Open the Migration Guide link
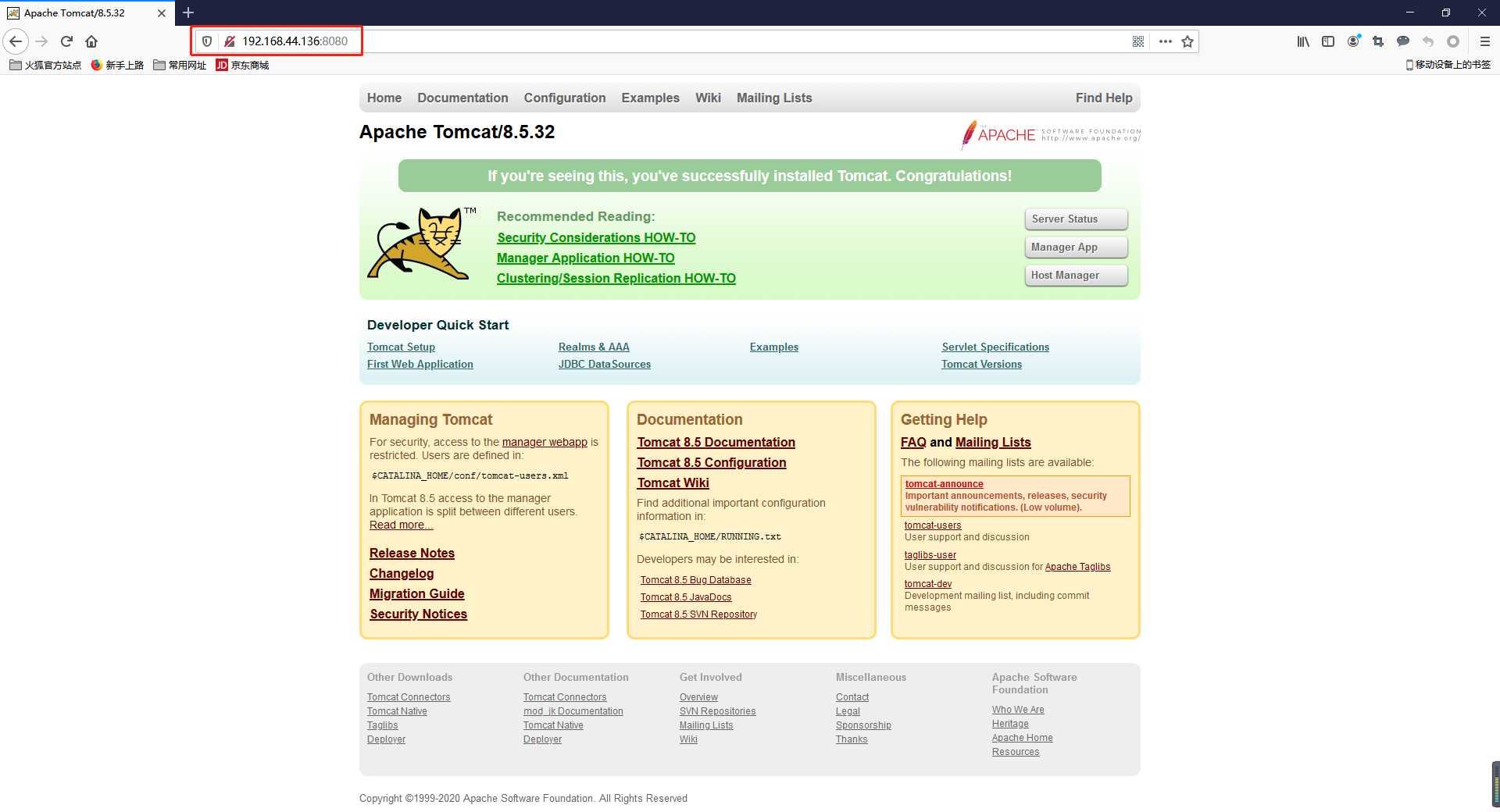Image resolution: width=1500 pixels, height=812 pixels. pos(417,593)
